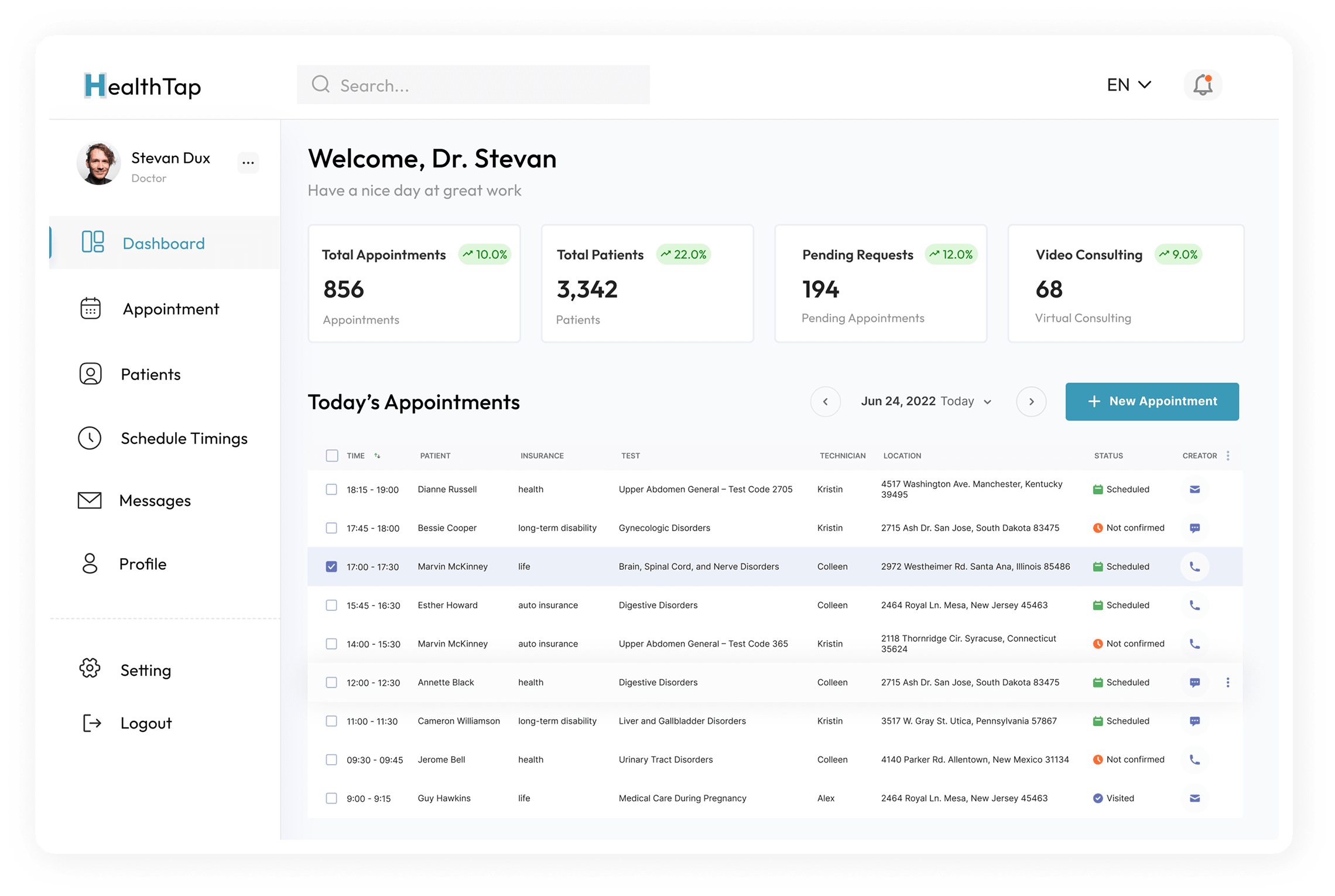
Task: Open the EN language dropdown
Action: pos(1127,85)
